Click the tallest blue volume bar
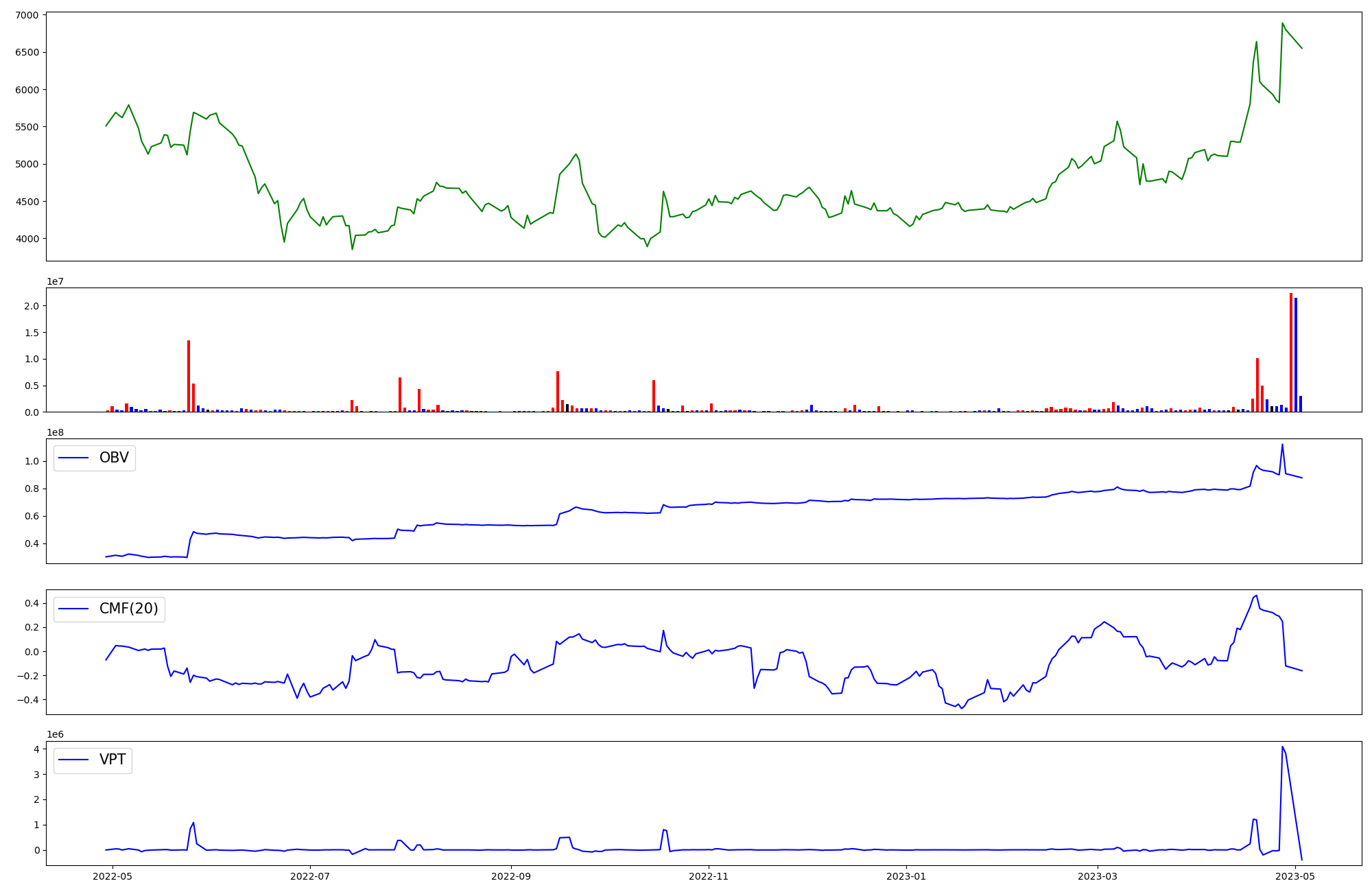This screenshot has width=1372, height=892. pyautogui.click(x=1296, y=355)
